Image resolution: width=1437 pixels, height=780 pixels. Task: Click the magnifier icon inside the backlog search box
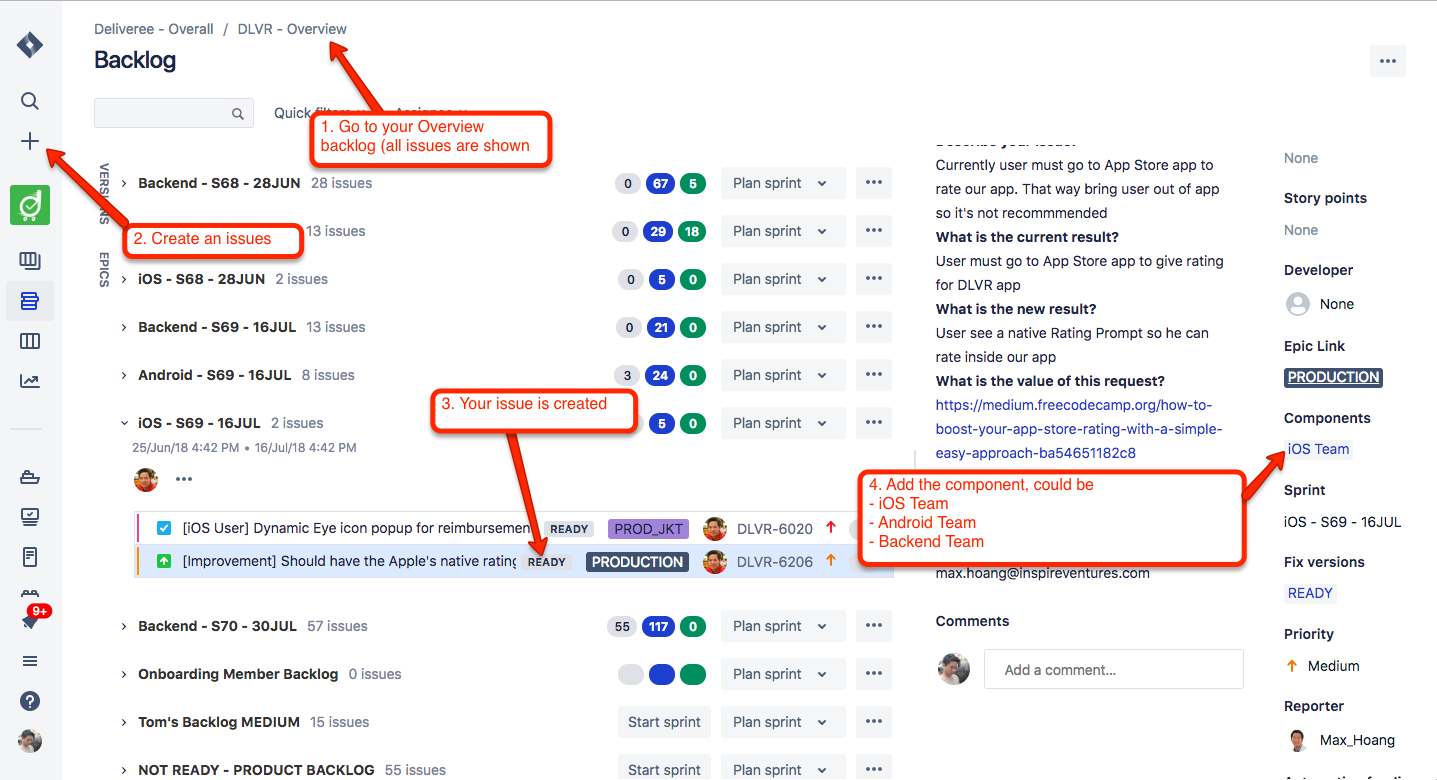click(x=237, y=114)
